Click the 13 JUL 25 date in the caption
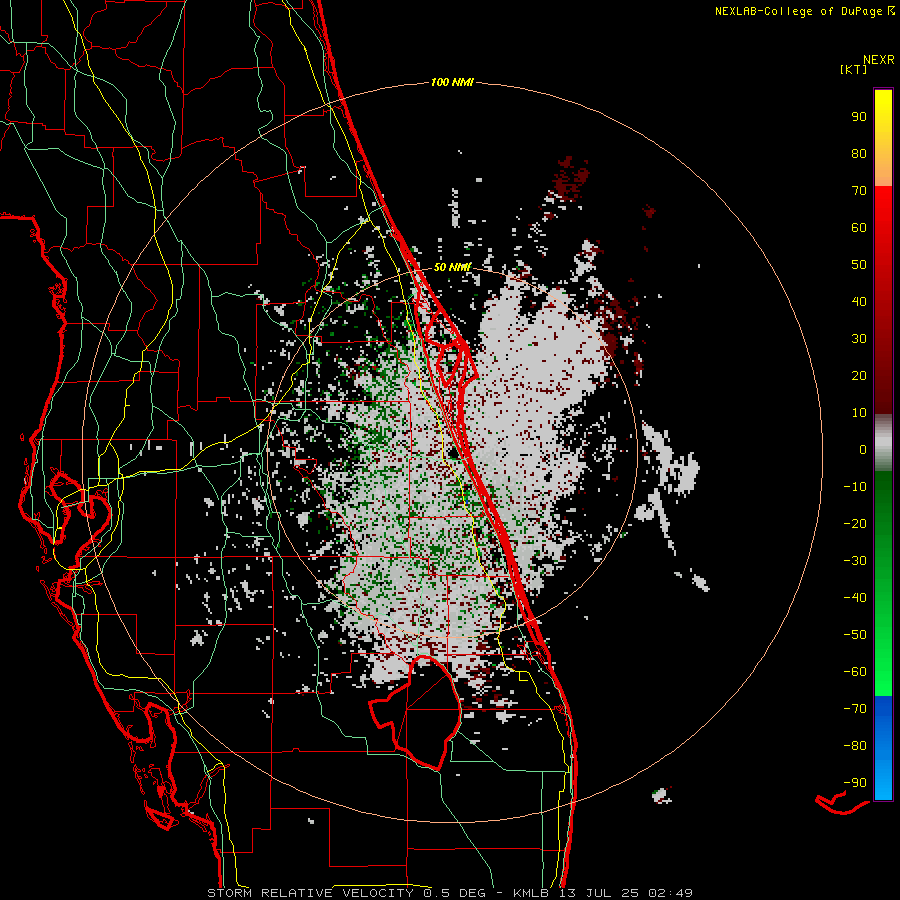900x900 pixels. point(599,893)
